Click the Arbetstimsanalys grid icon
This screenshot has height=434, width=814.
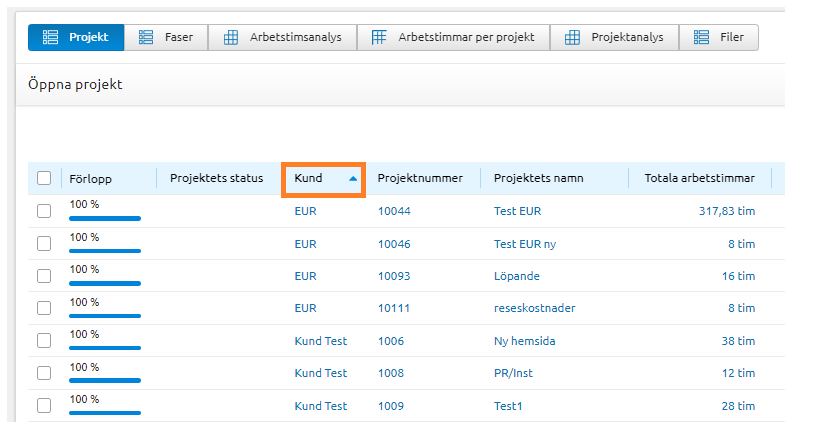(x=230, y=38)
